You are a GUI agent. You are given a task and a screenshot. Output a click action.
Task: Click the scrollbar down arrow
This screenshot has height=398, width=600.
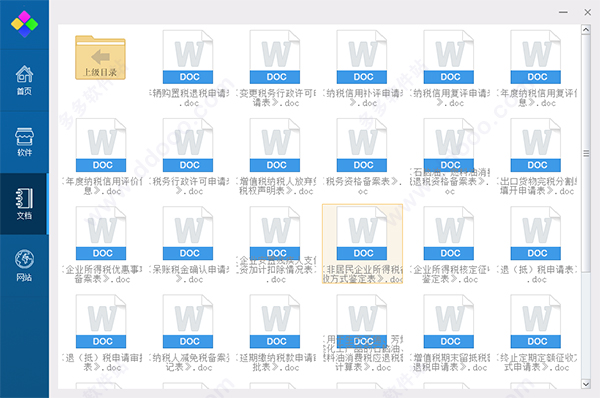click(585, 384)
